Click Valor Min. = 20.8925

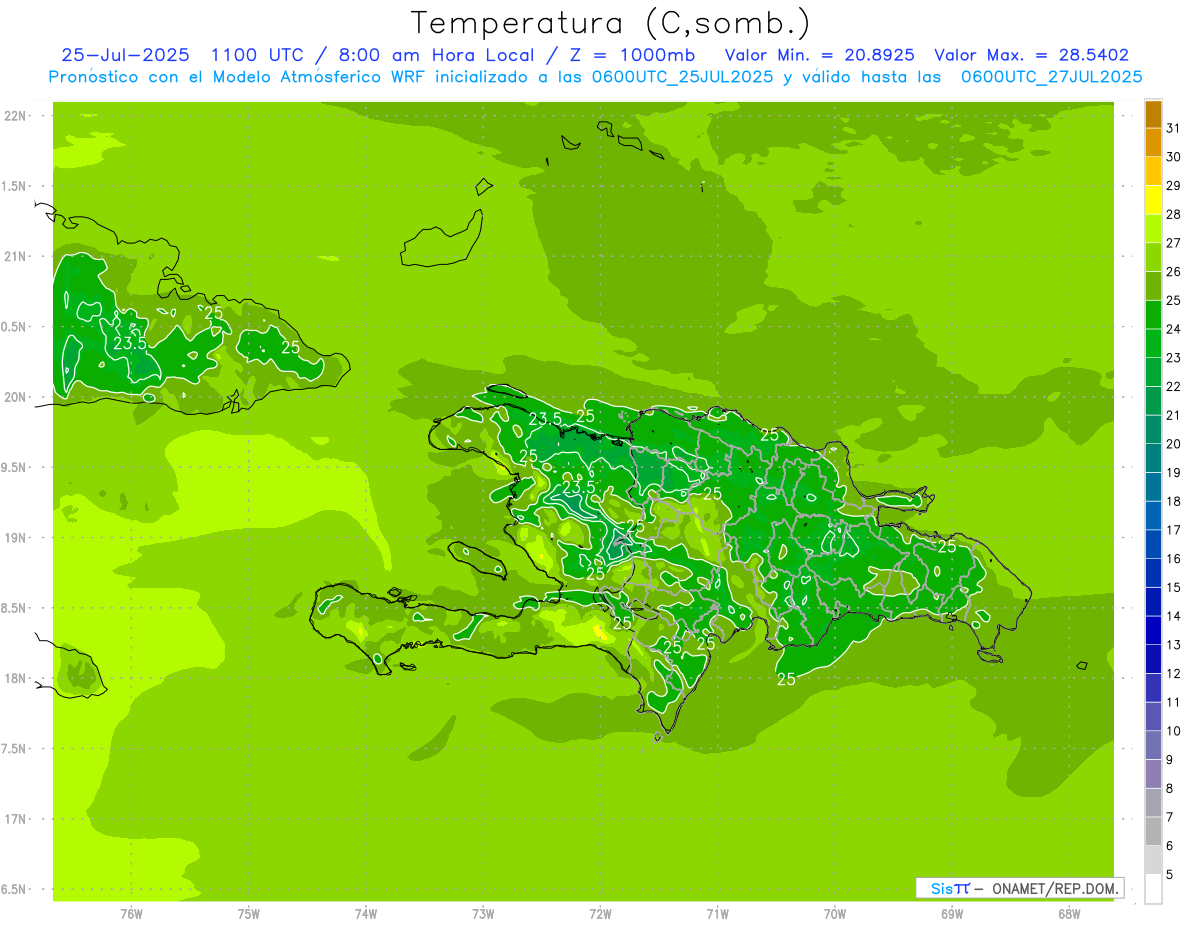[820, 55]
